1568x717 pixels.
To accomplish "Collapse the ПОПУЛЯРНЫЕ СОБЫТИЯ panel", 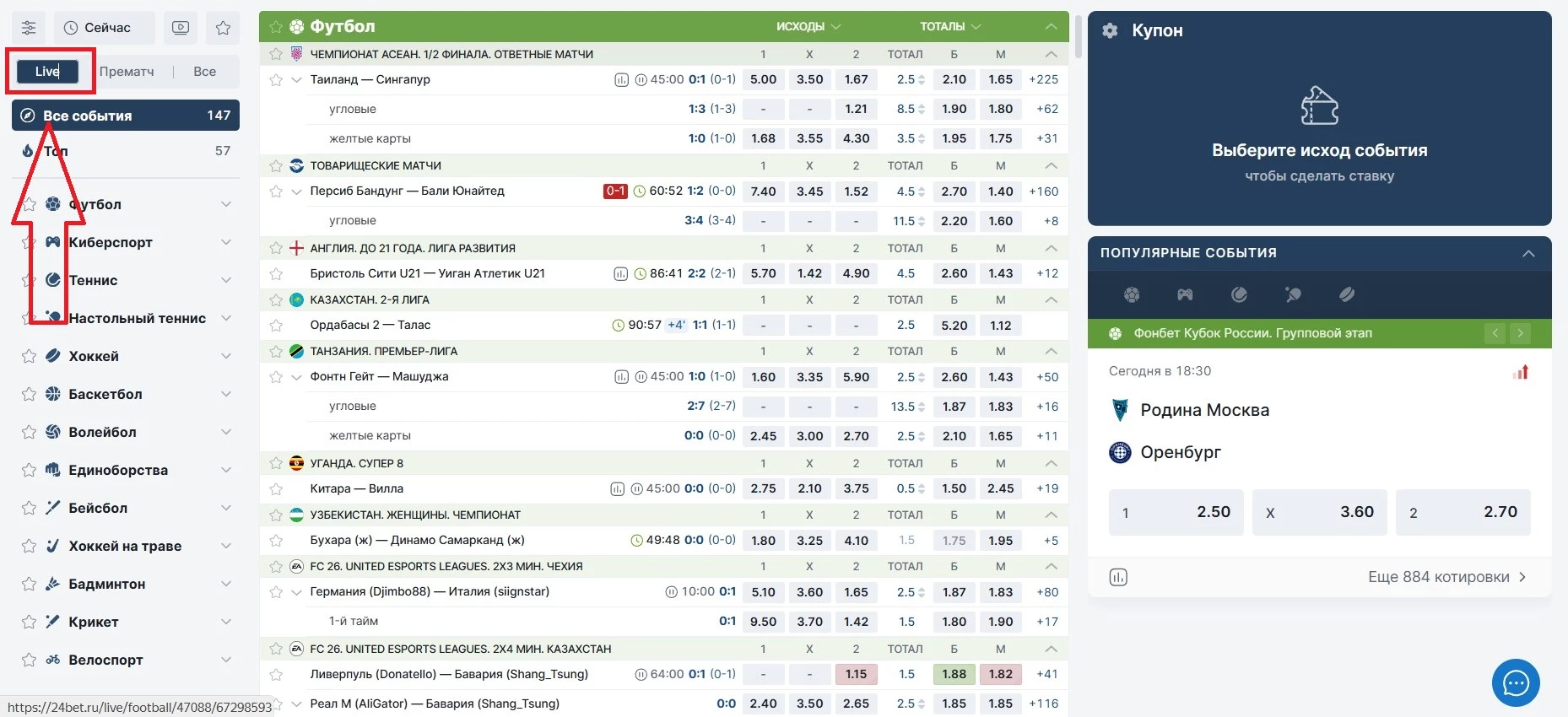I will (1528, 253).
